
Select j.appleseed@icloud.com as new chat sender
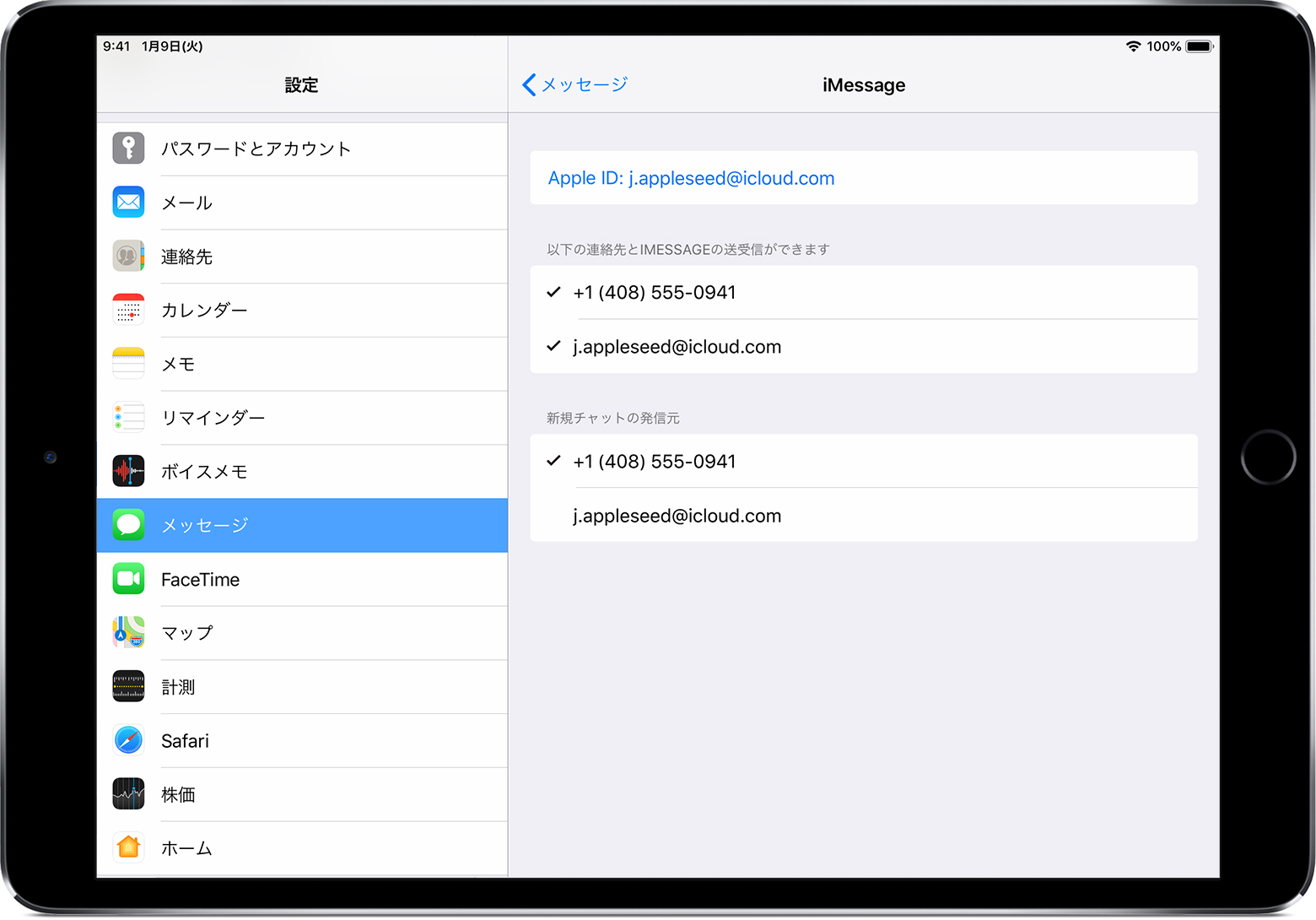(x=864, y=516)
